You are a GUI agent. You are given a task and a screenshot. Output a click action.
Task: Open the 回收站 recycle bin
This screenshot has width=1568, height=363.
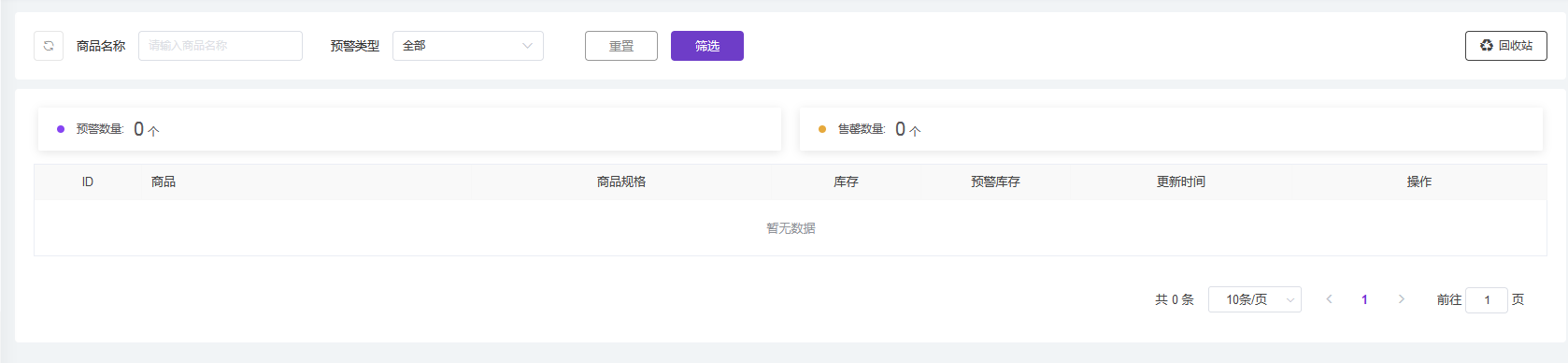[x=1505, y=46]
